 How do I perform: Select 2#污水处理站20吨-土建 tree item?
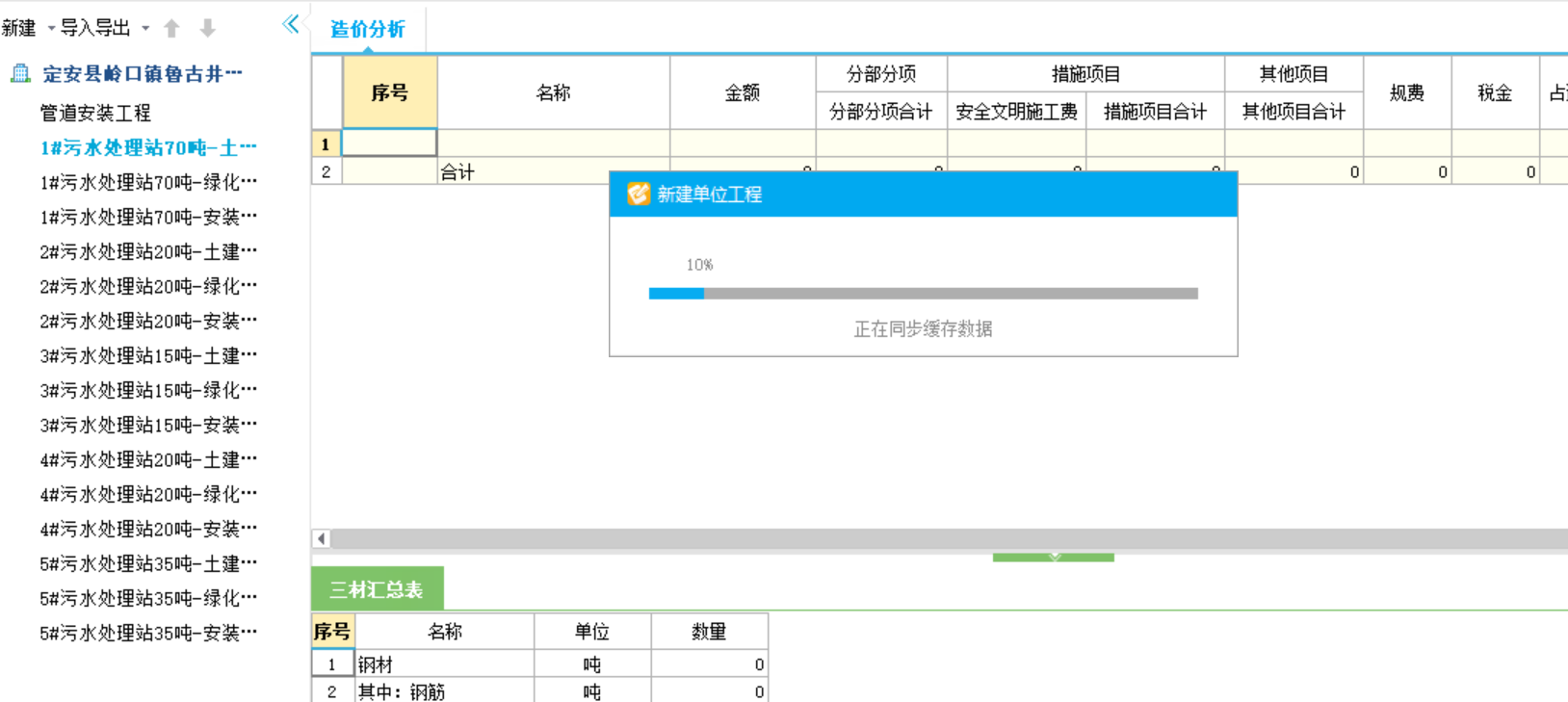(x=148, y=251)
